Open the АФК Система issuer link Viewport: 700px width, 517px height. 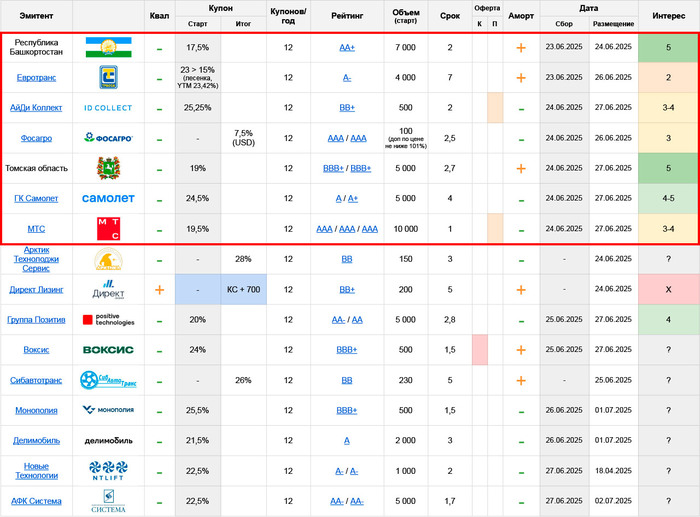36,501
